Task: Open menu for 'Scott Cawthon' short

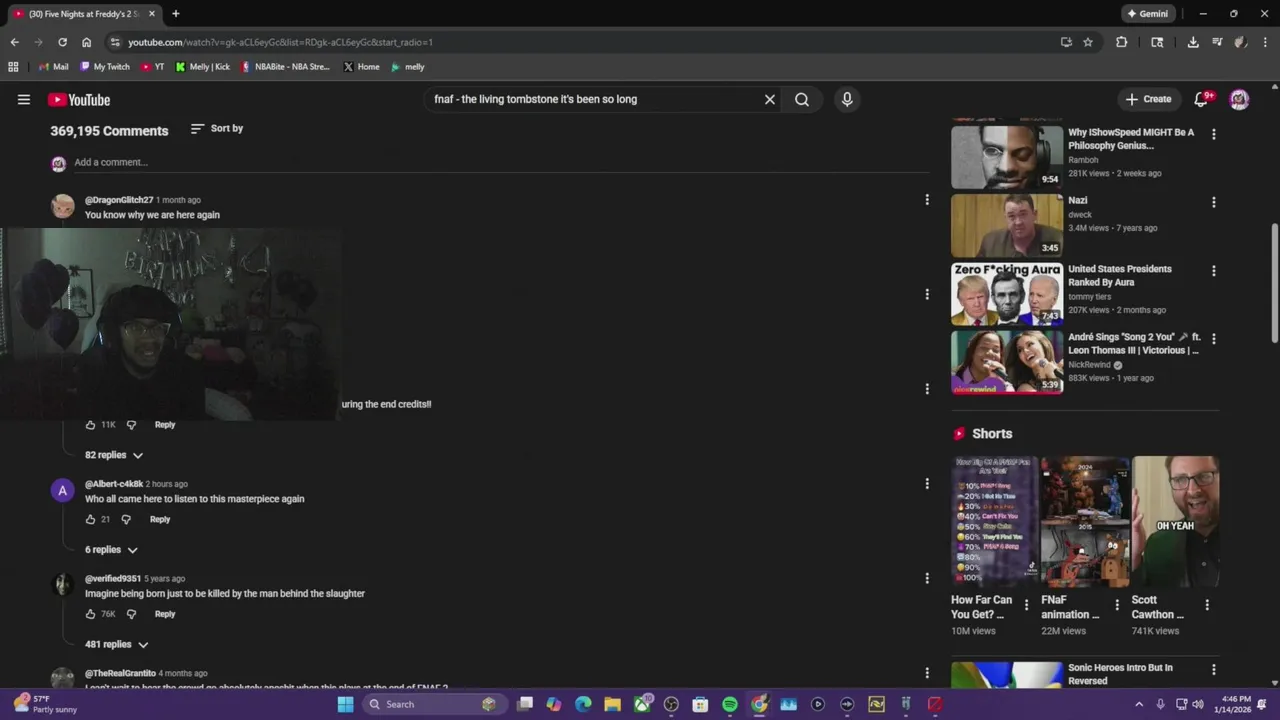Action: pos(1207,605)
